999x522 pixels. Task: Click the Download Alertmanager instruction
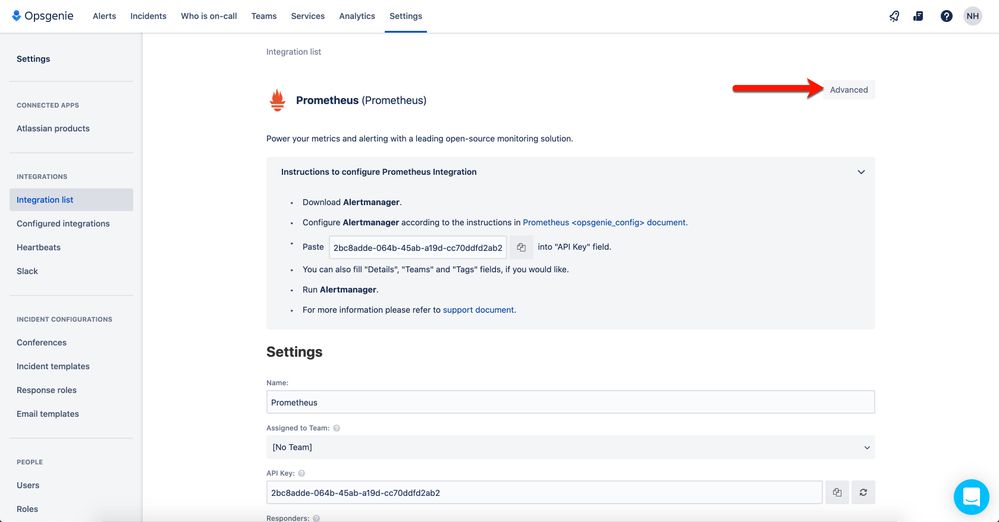352,202
